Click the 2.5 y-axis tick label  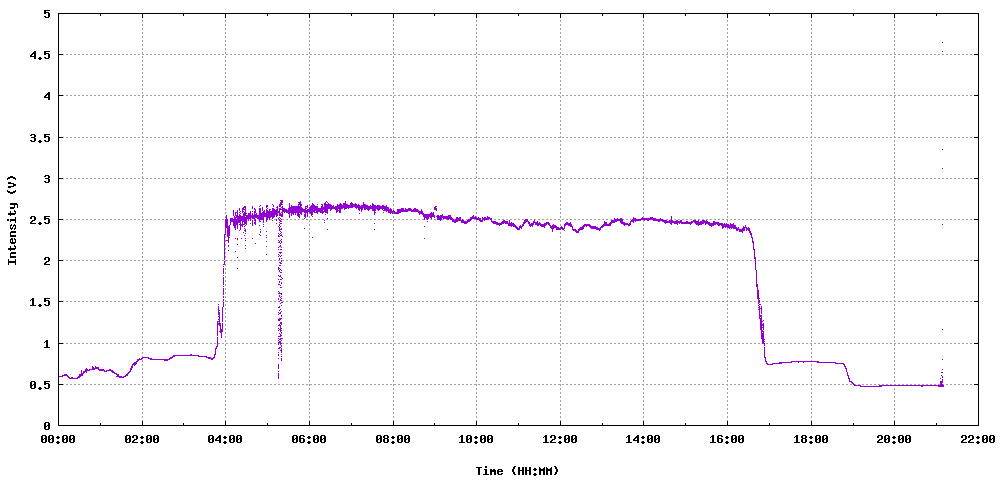pyautogui.click(x=41, y=220)
